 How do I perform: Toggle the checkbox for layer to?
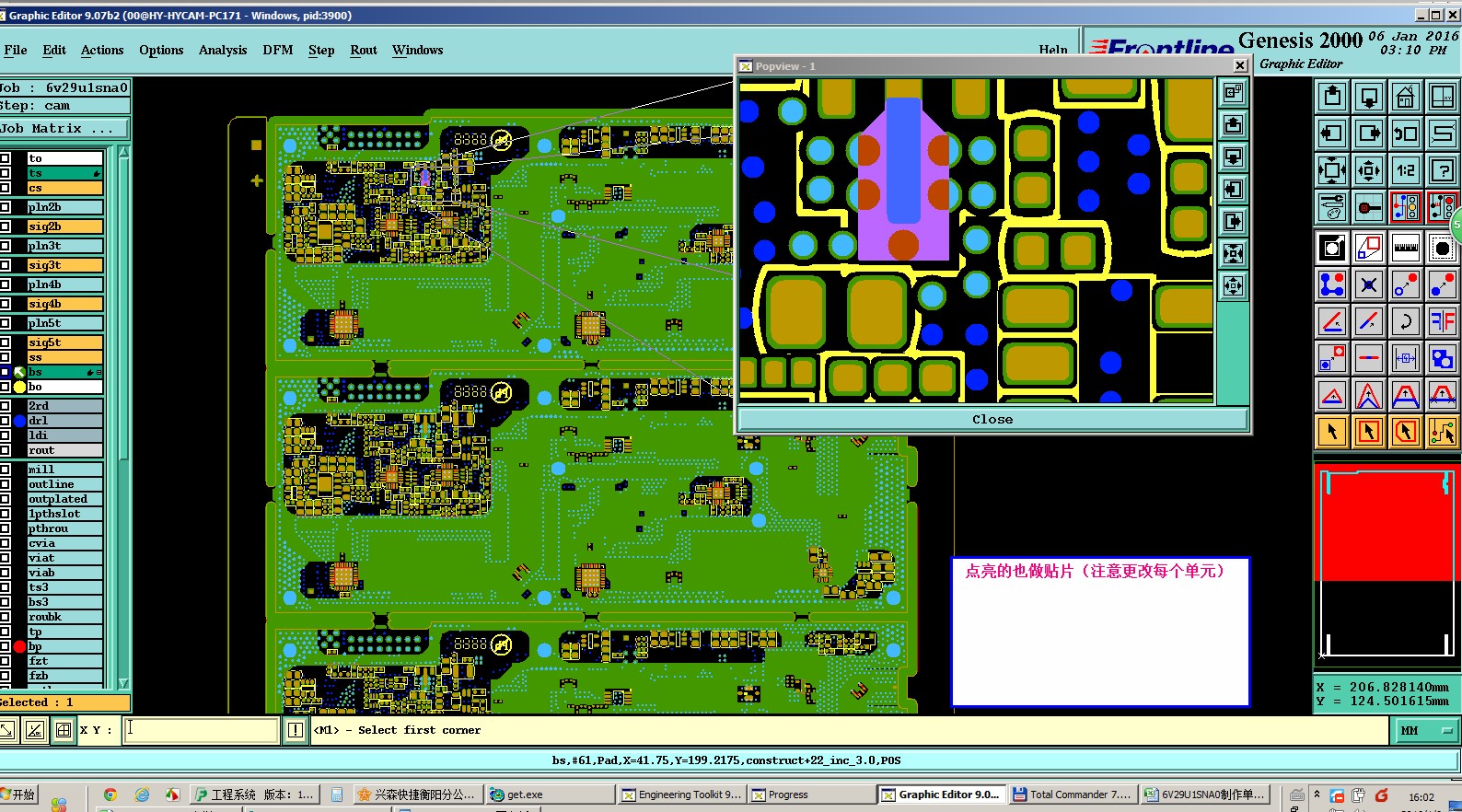(6, 158)
